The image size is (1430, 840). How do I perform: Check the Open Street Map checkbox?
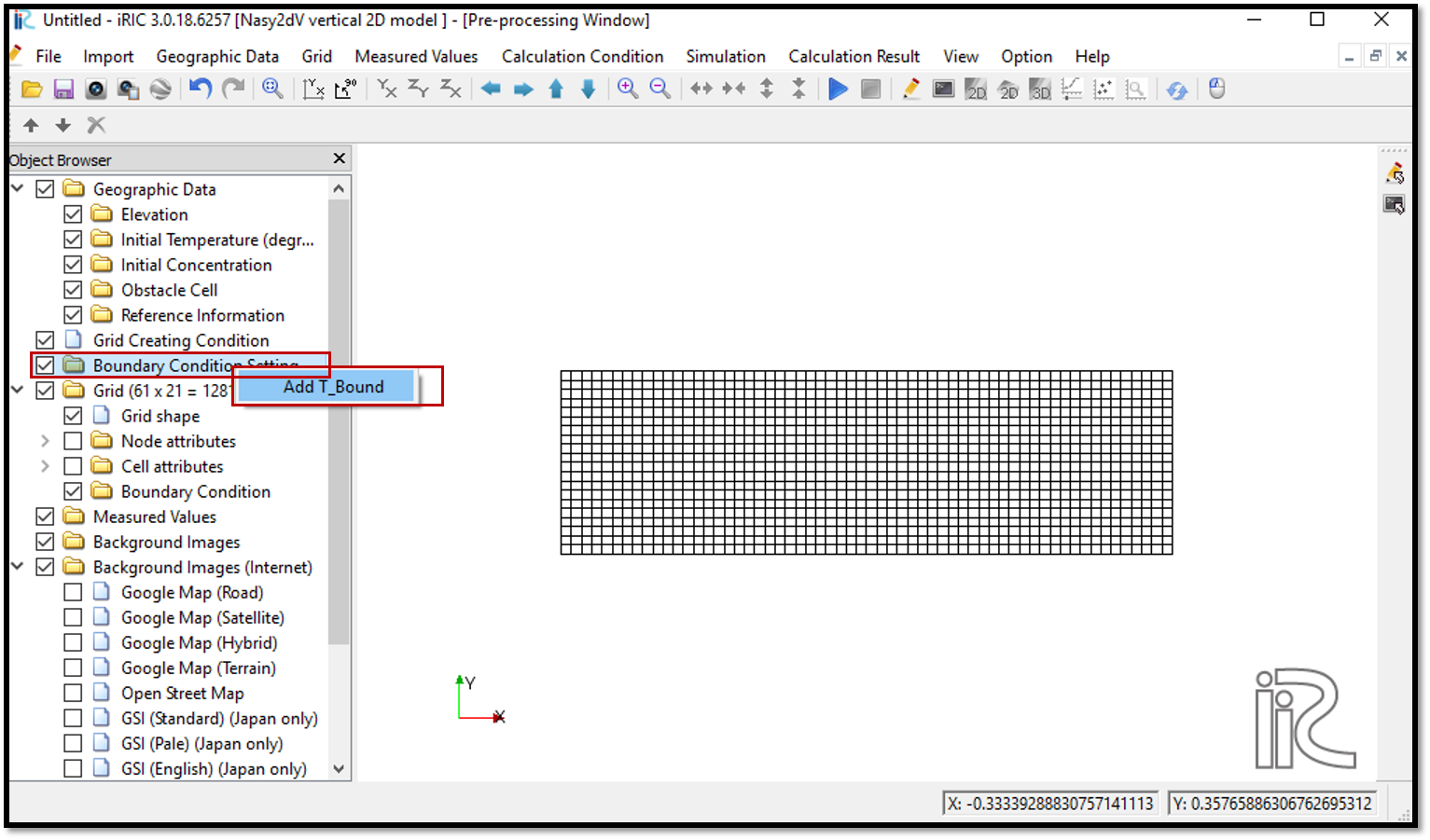point(73,693)
